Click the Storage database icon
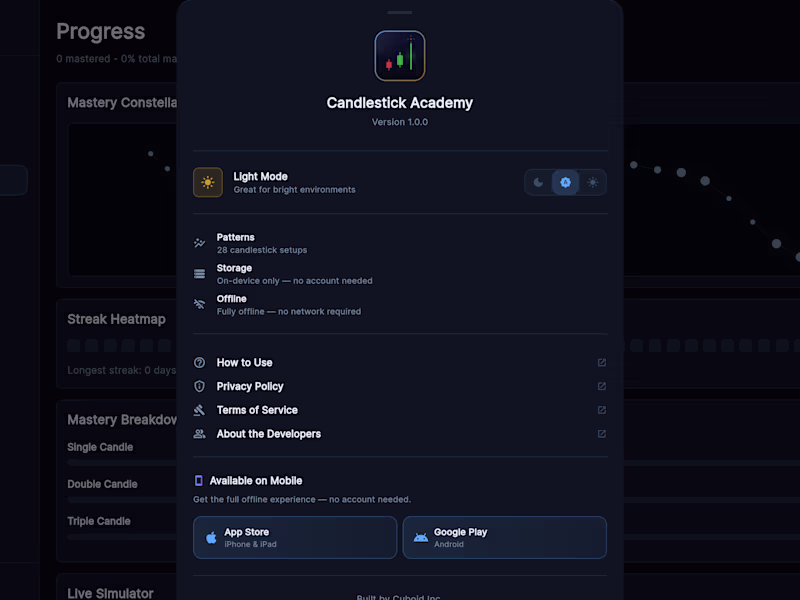 click(200, 273)
